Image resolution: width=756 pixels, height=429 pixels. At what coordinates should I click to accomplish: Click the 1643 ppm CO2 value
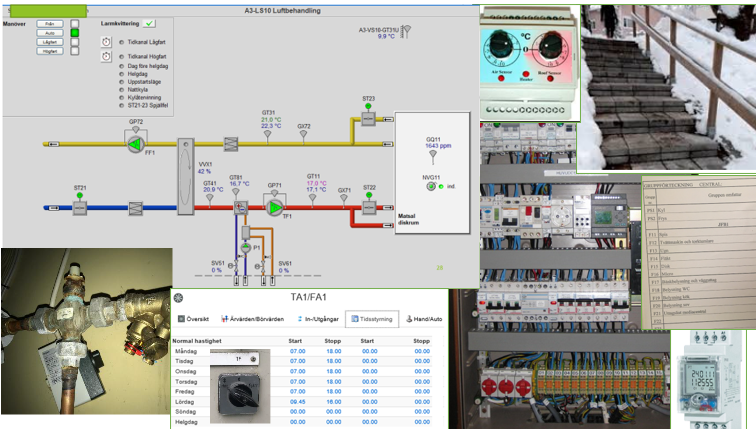click(438, 146)
